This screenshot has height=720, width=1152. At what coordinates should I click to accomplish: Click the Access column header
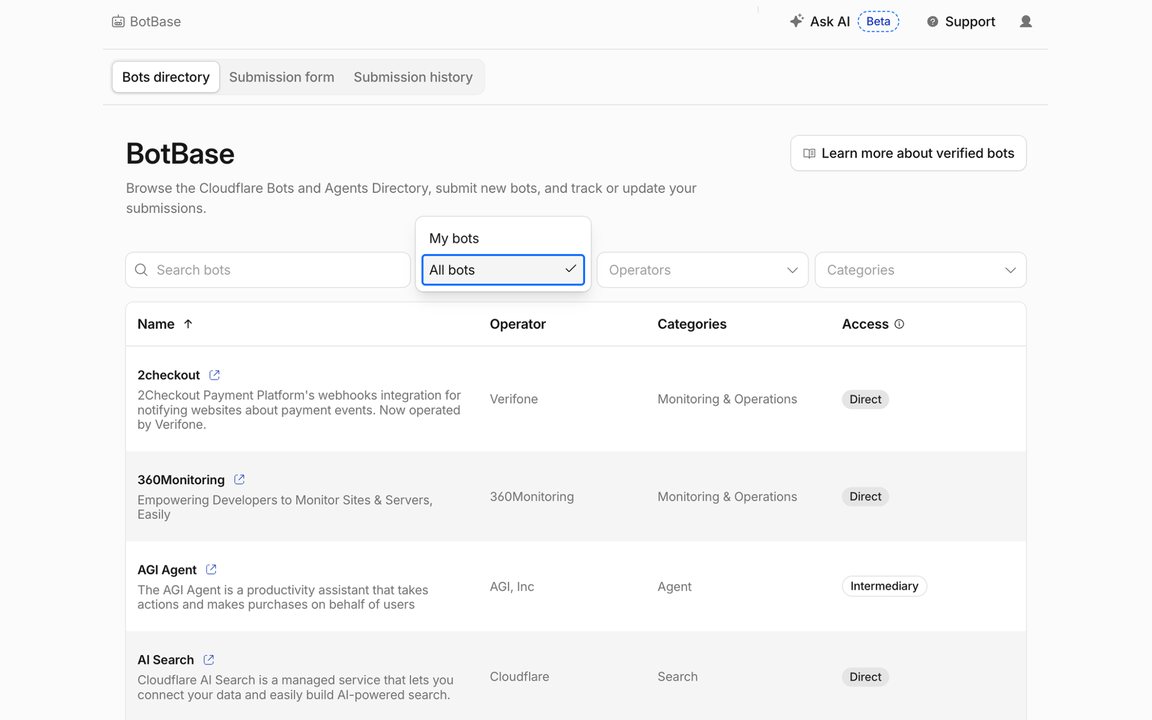[x=865, y=324]
